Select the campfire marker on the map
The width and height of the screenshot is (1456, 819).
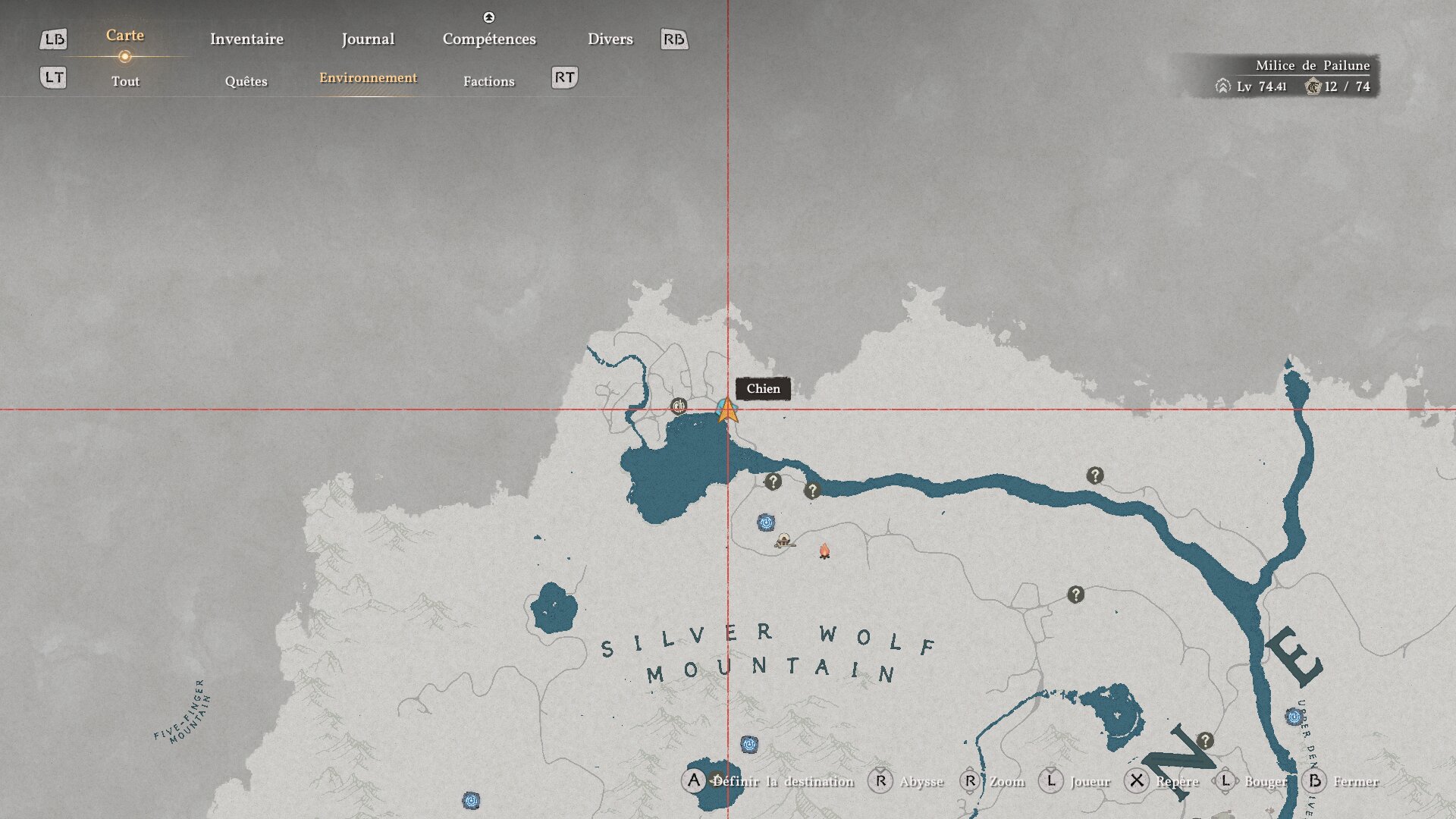click(x=824, y=551)
